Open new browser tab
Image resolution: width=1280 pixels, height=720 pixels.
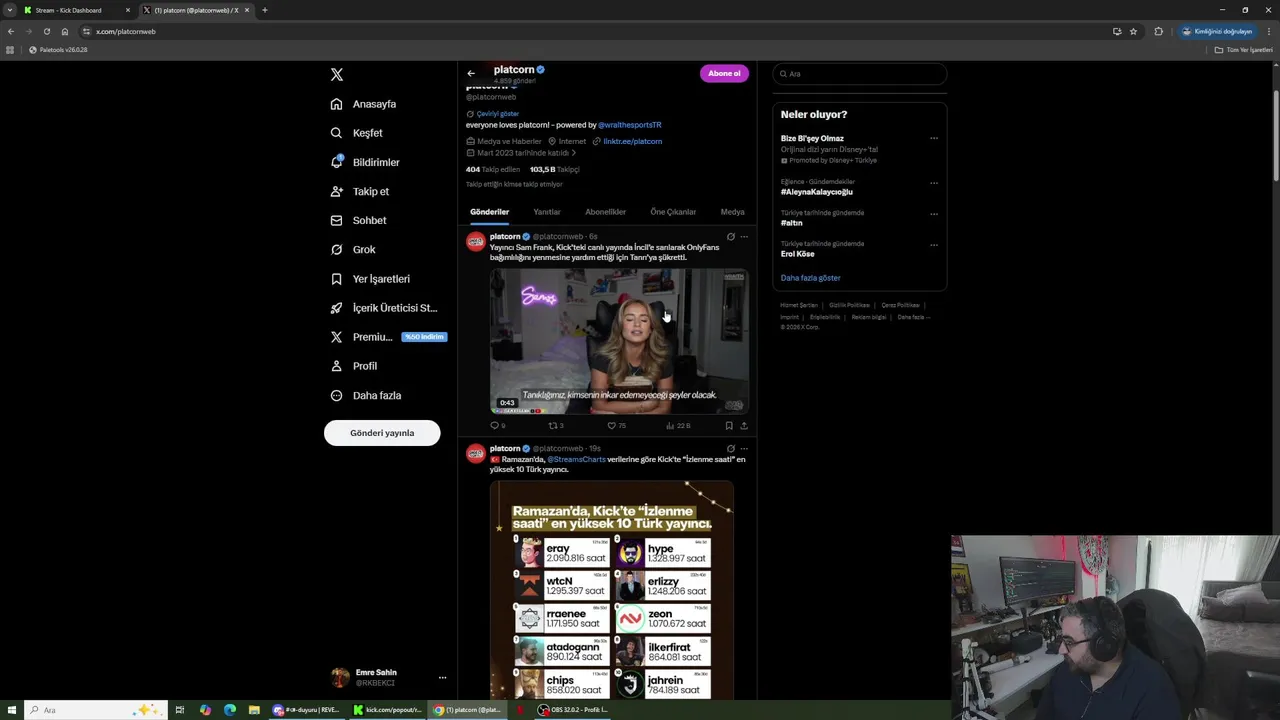click(x=264, y=10)
